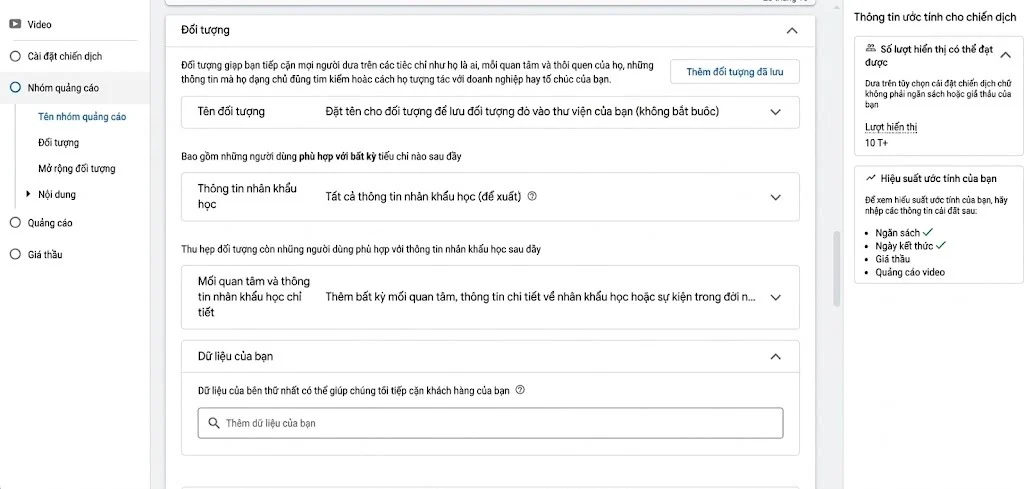Viewport: 1024px width, 489px height.
Task: Select the Giá thầu step circle
Action: [15, 255]
